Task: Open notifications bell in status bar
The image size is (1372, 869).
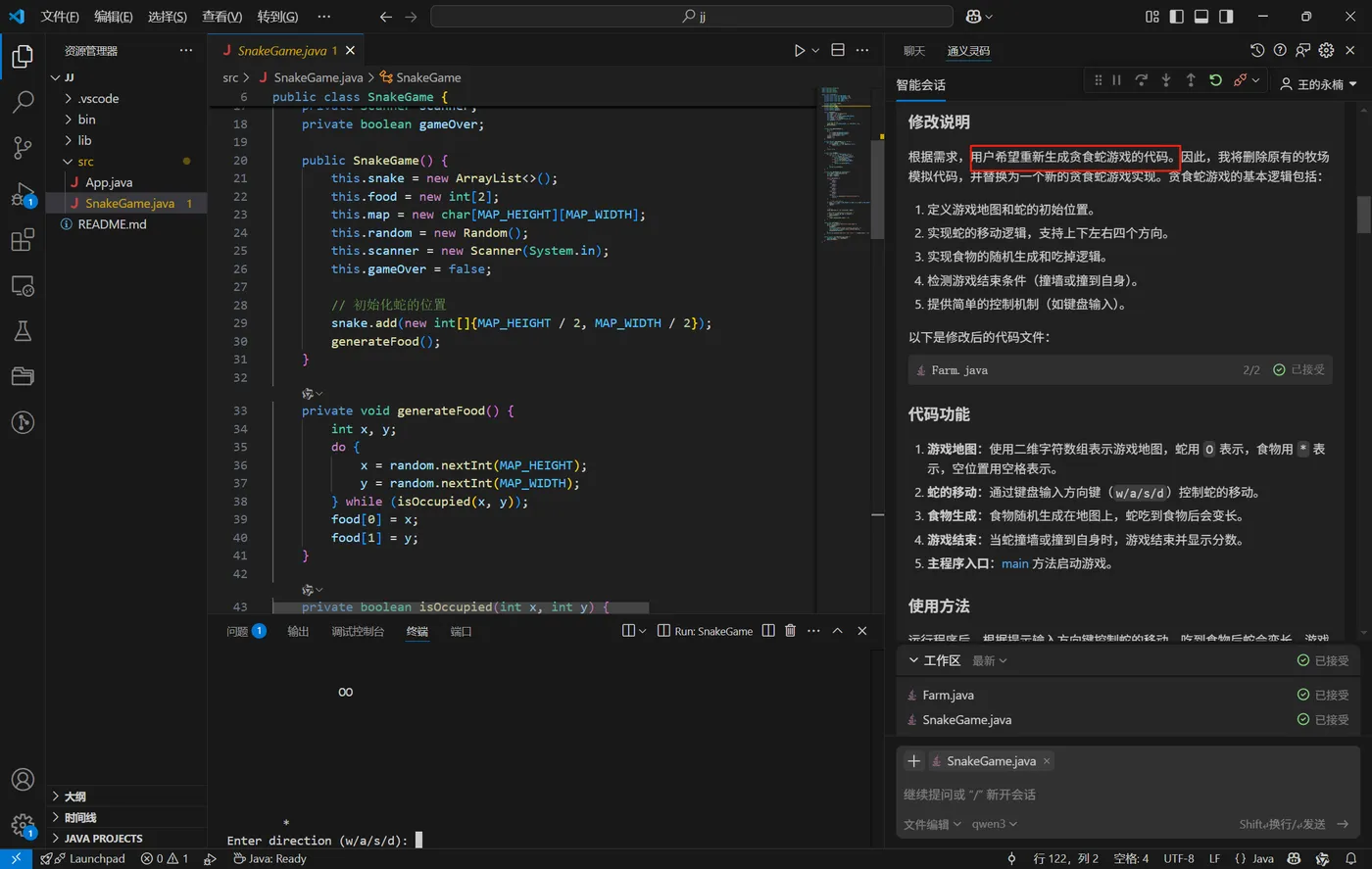Action: [x=1350, y=858]
